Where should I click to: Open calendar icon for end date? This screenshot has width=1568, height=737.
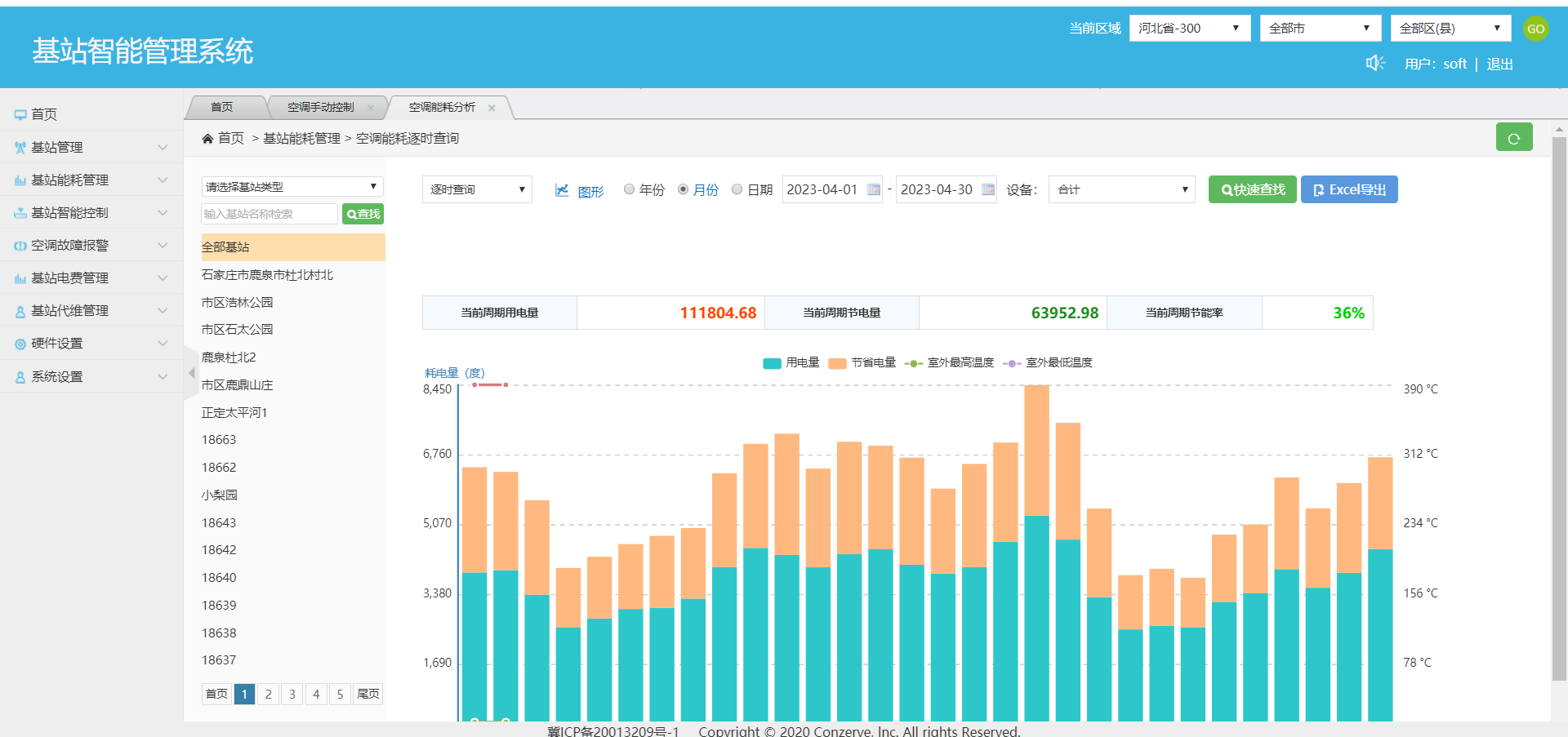tap(988, 189)
